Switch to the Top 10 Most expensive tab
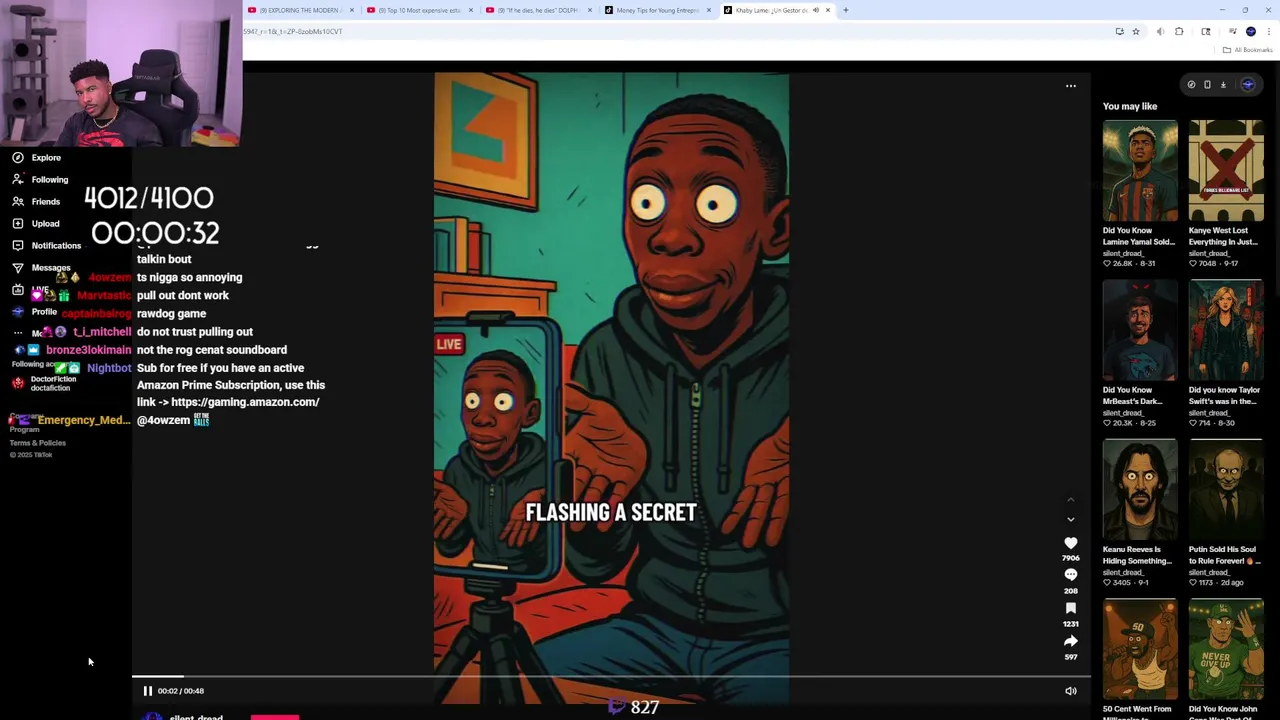This screenshot has height=720, width=1280. 420,10
